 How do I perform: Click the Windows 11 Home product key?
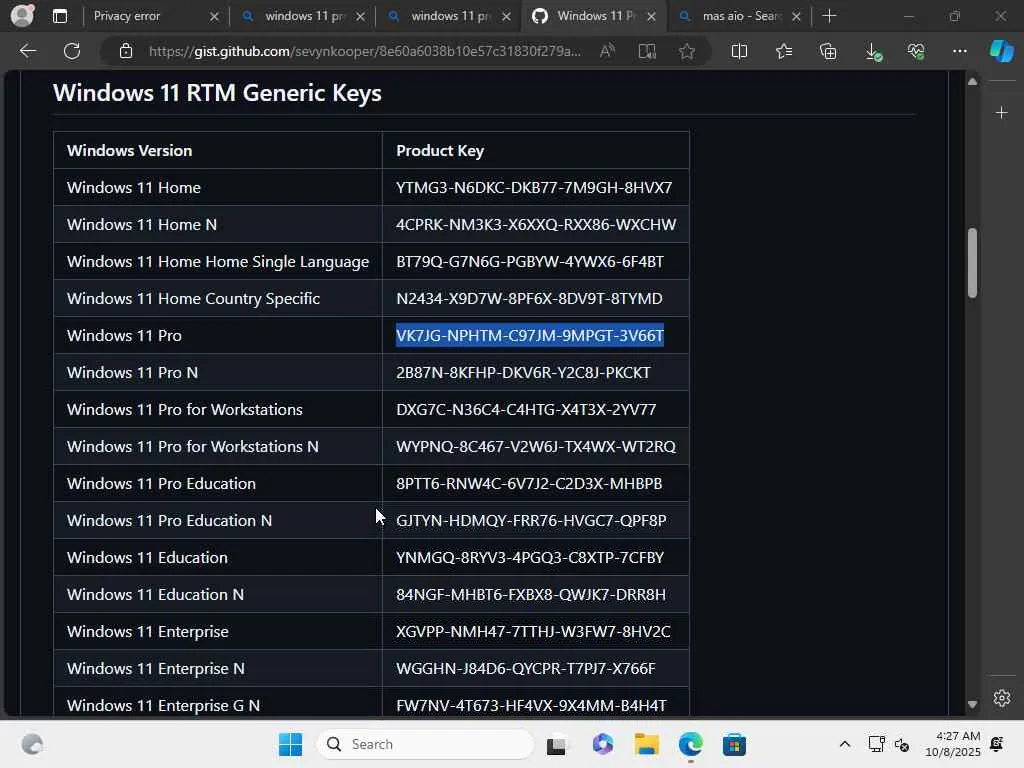click(534, 188)
